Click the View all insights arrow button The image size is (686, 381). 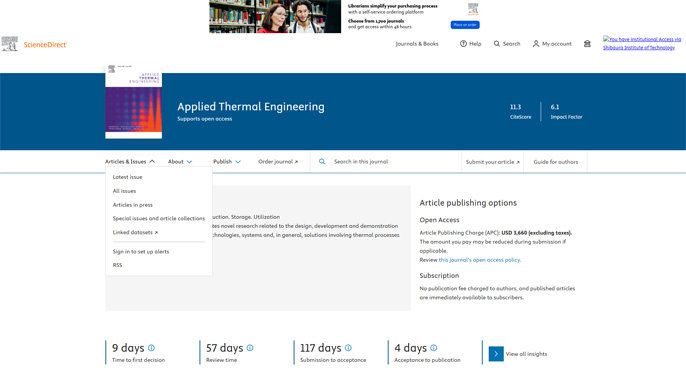click(496, 354)
